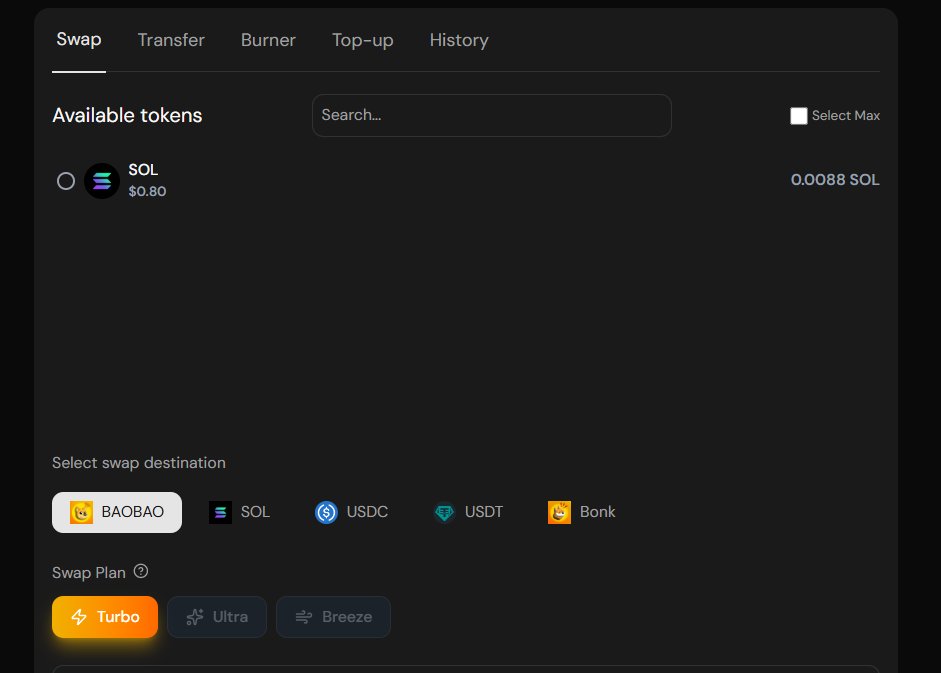Click the $0.80 SOL value text

(147, 192)
